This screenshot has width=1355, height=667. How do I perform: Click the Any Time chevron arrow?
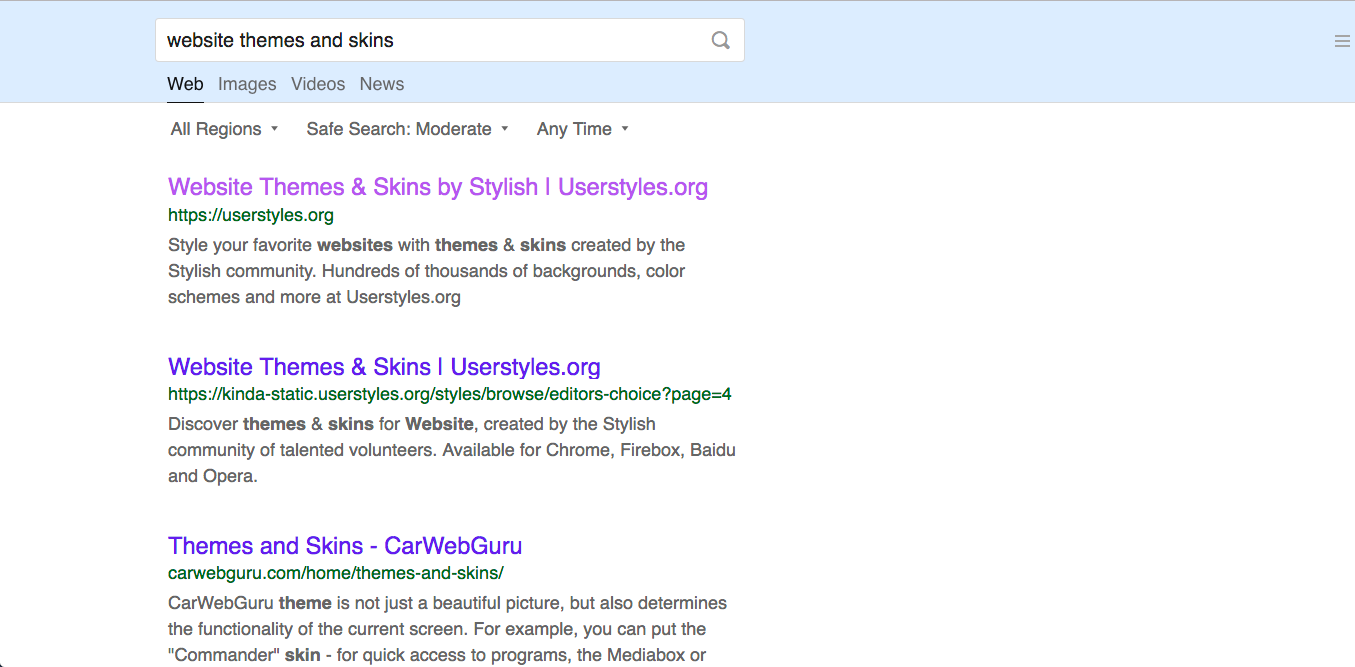pos(625,129)
